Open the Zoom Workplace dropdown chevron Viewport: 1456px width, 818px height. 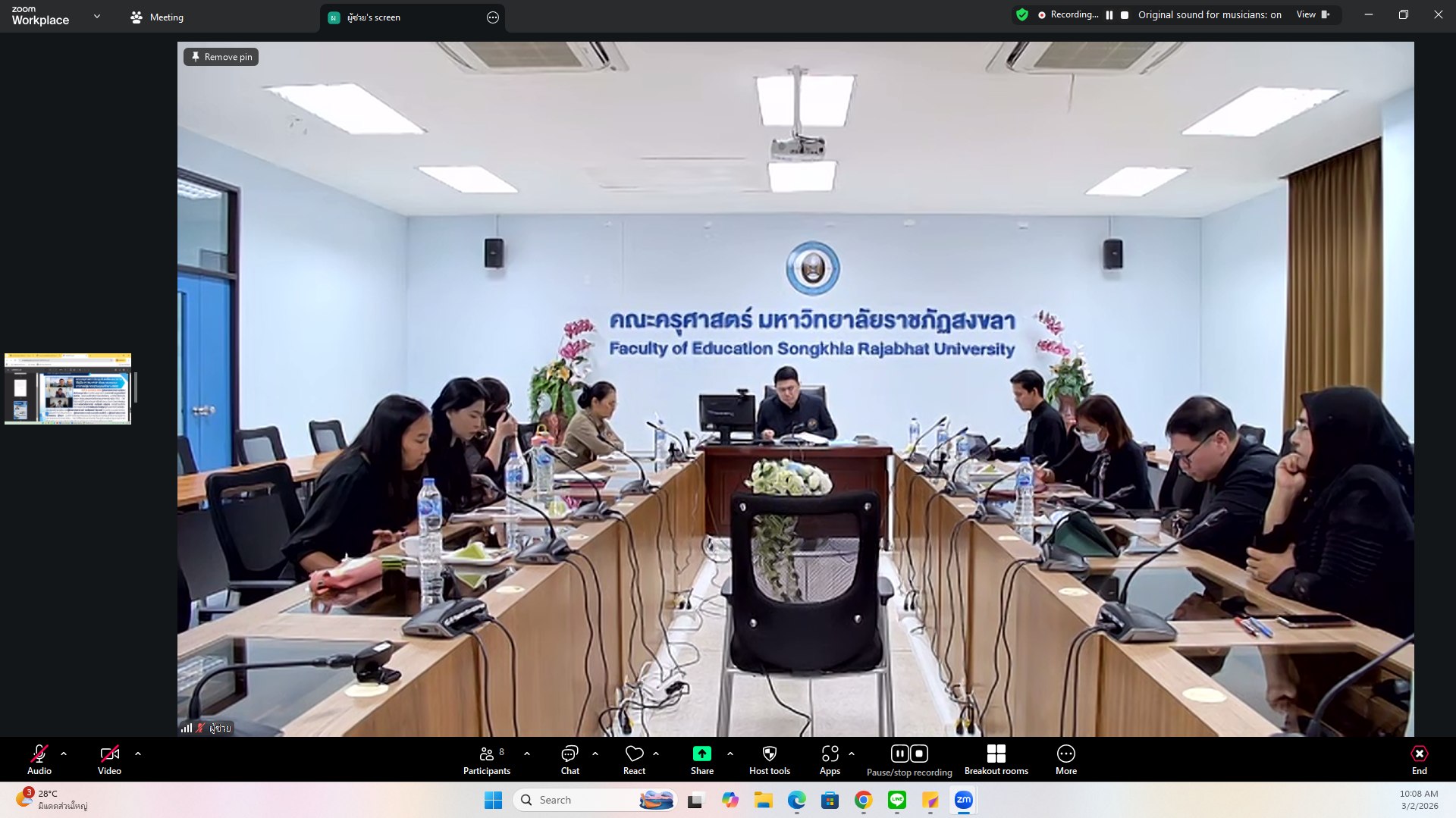[97, 16]
